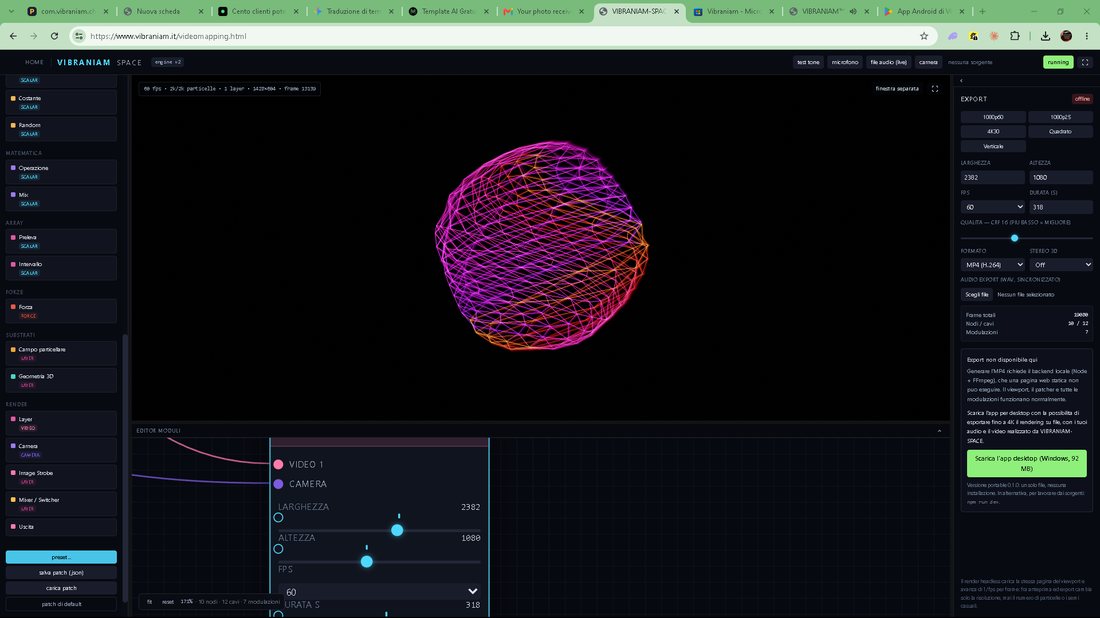Screen dimensions: 1100x618
Task: Add the Layer render module
Action: click(61, 423)
